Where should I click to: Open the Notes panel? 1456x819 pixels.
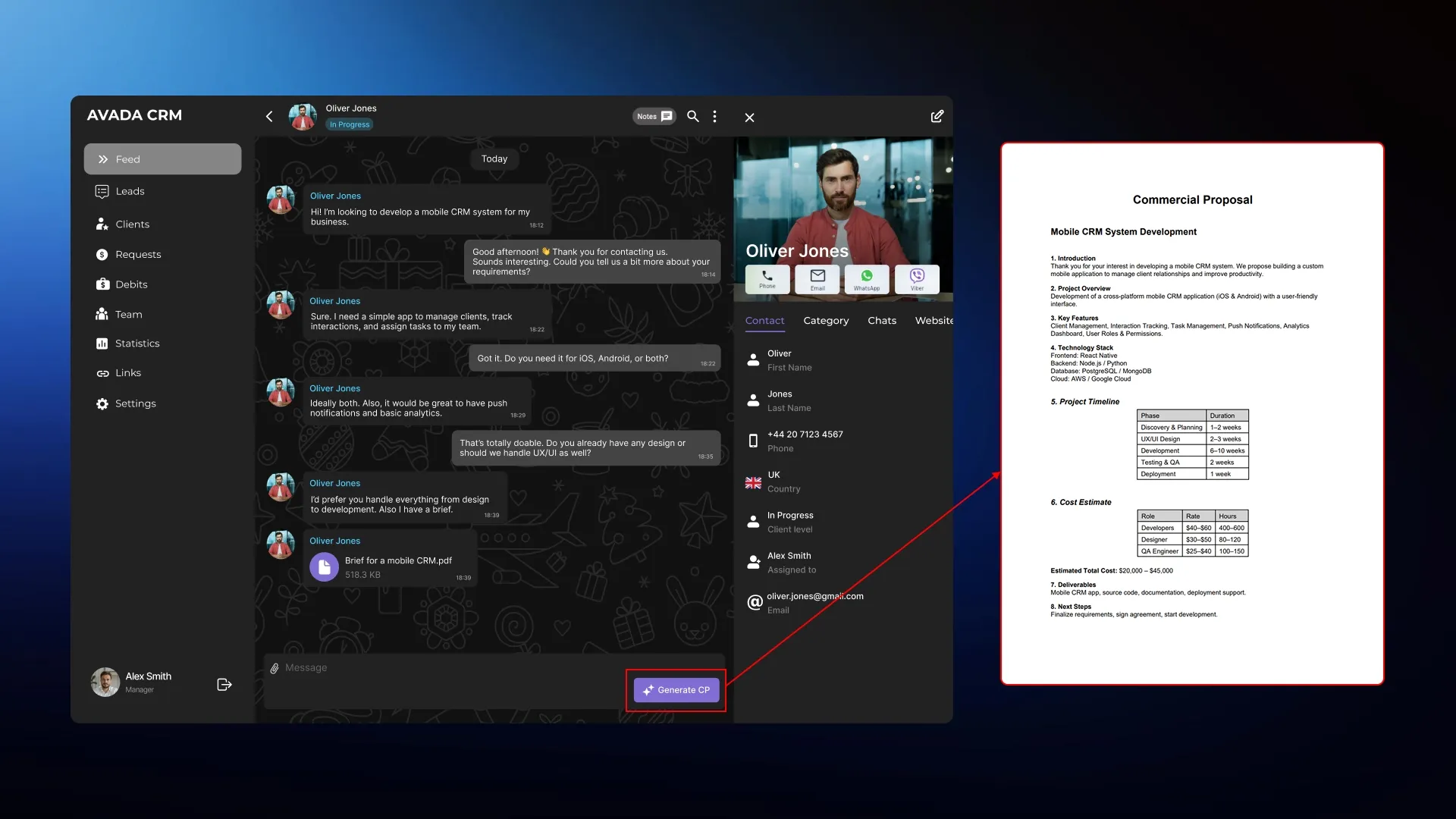pyautogui.click(x=653, y=116)
